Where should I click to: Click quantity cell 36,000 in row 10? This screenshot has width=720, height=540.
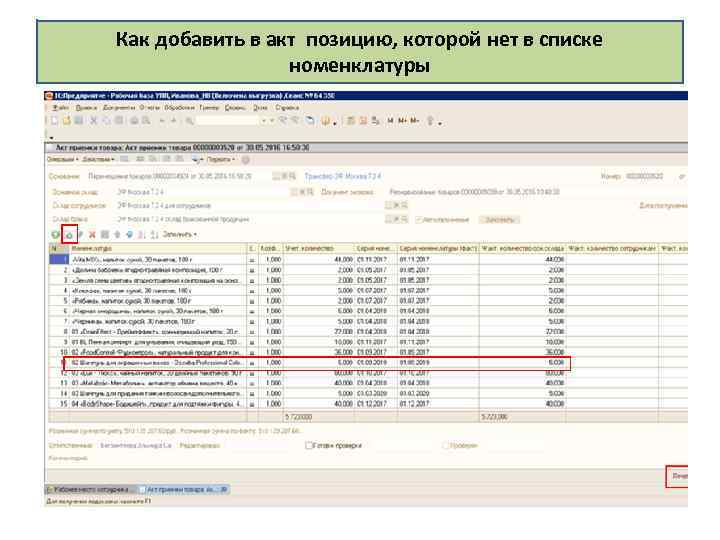(x=319, y=352)
